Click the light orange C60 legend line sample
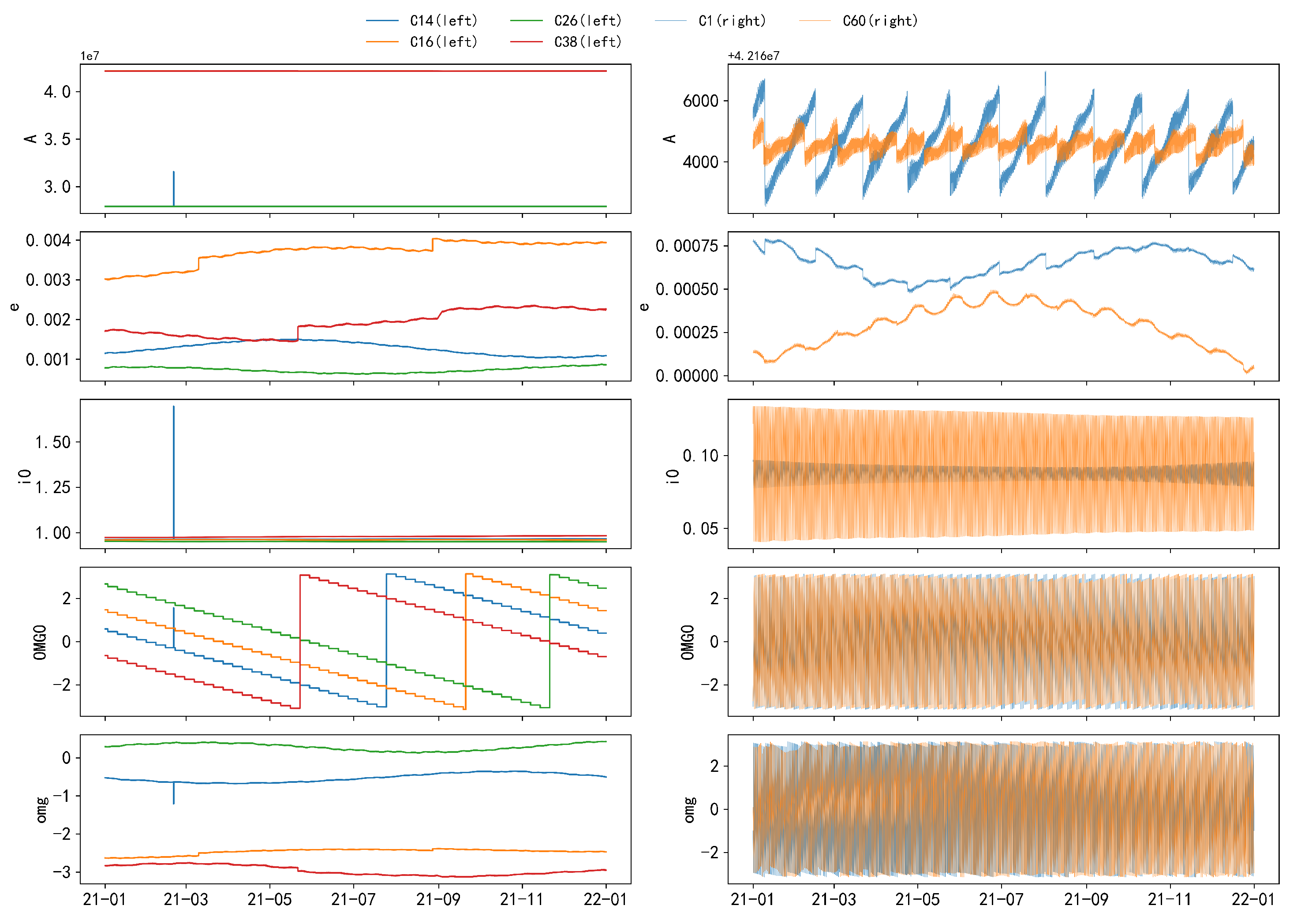Screen dimensions: 1301x924 pos(815,21)
